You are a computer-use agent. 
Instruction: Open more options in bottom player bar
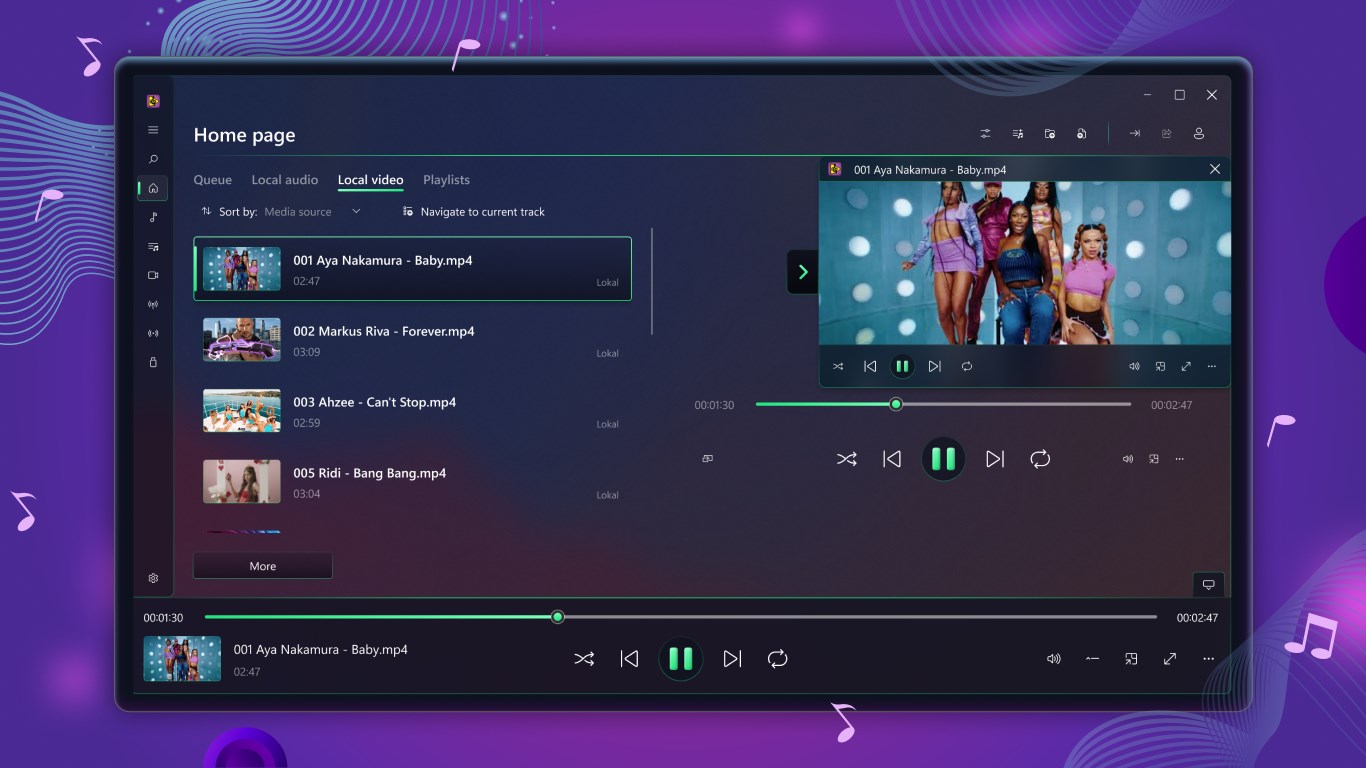1208,659
